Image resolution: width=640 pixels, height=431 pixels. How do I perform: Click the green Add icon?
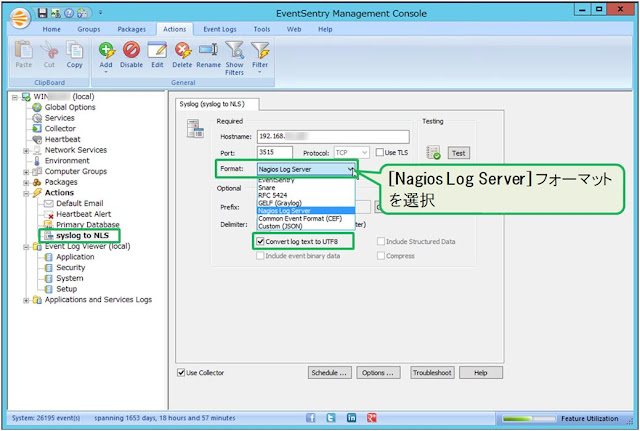click(x=106, y=50)
